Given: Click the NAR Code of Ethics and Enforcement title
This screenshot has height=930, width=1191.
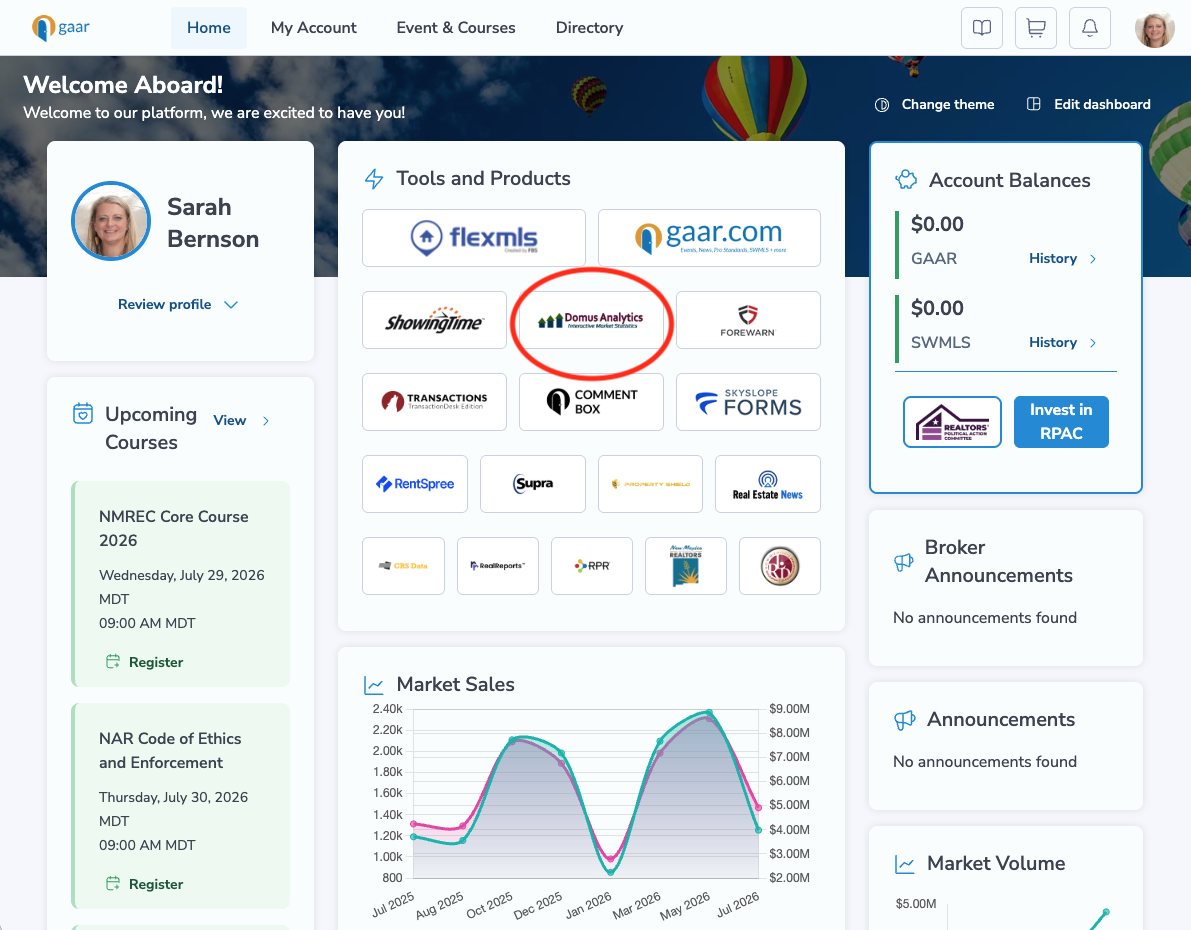Looking at the screenshot, I should point(170,751).
